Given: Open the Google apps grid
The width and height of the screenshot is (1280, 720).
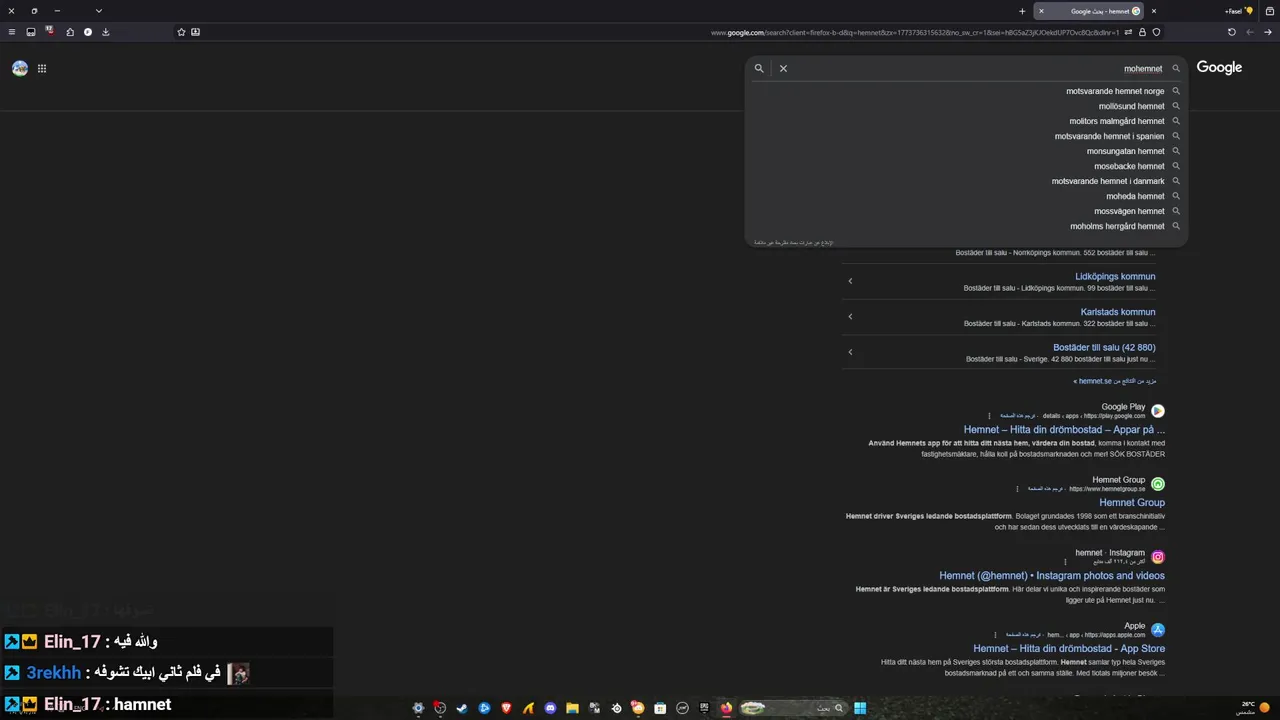Looking at the screenshot, I should pyautogui.click(x=42, y=68).
